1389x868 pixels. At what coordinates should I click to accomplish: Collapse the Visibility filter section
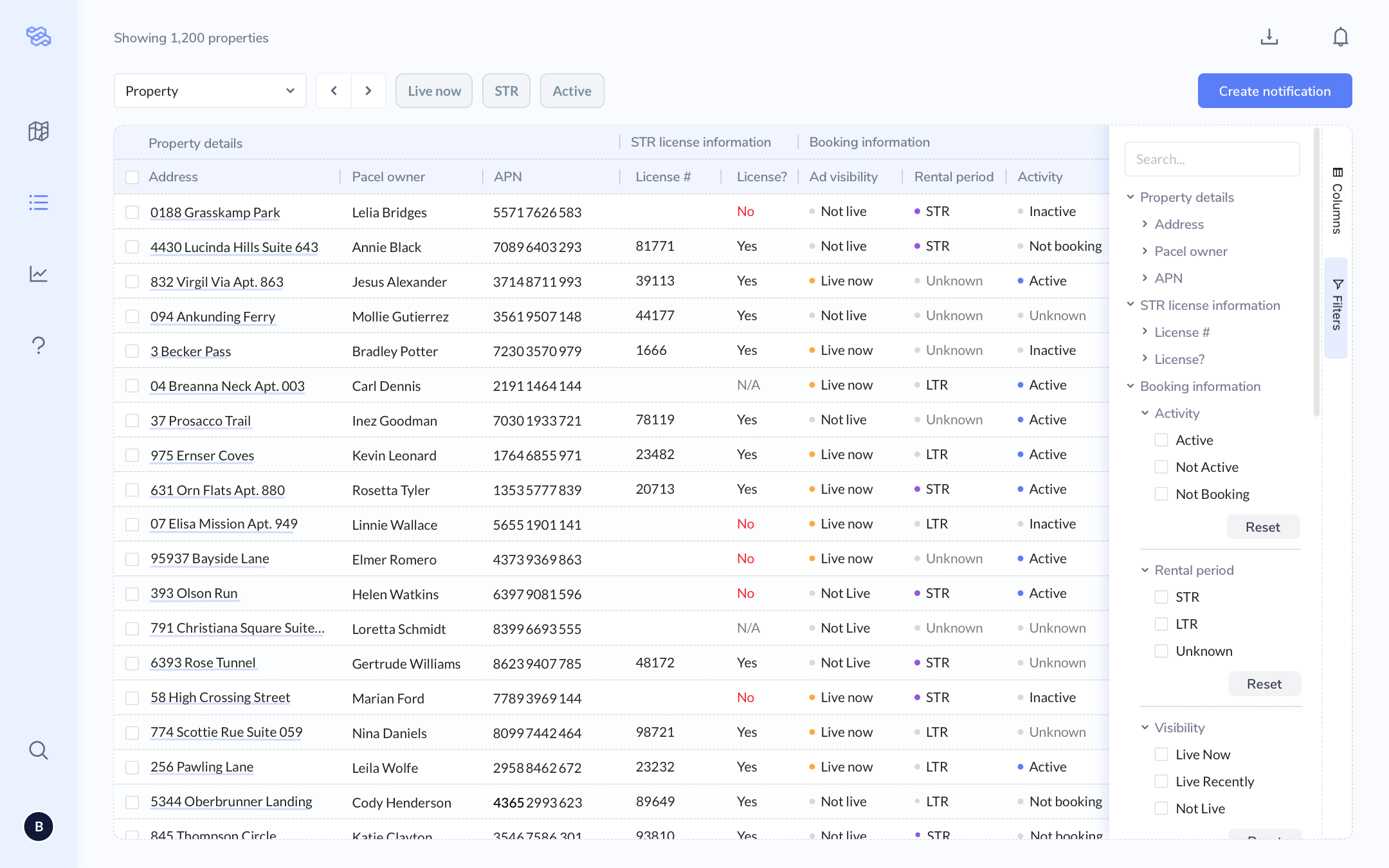pos(1145,727)
